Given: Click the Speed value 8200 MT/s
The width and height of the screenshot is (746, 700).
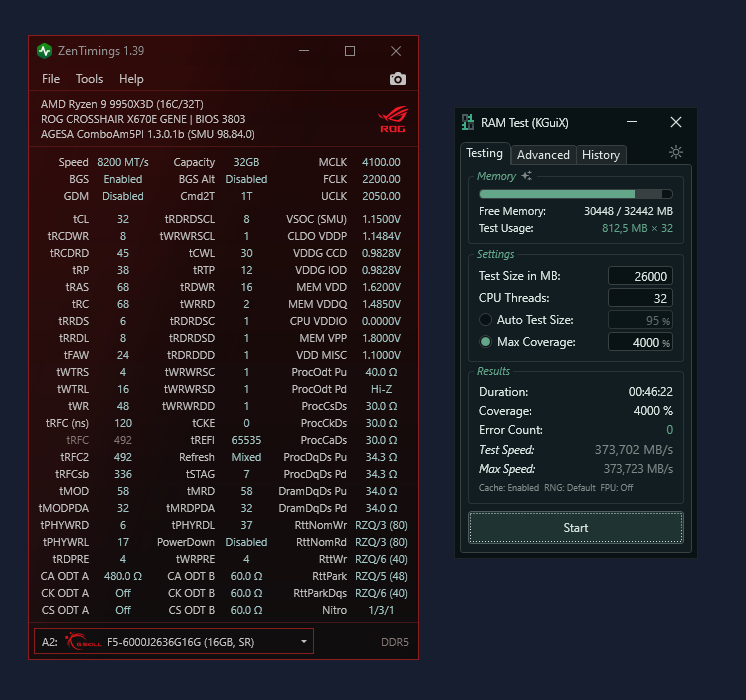Looking at the screenshot, I should tap(123, 162).
